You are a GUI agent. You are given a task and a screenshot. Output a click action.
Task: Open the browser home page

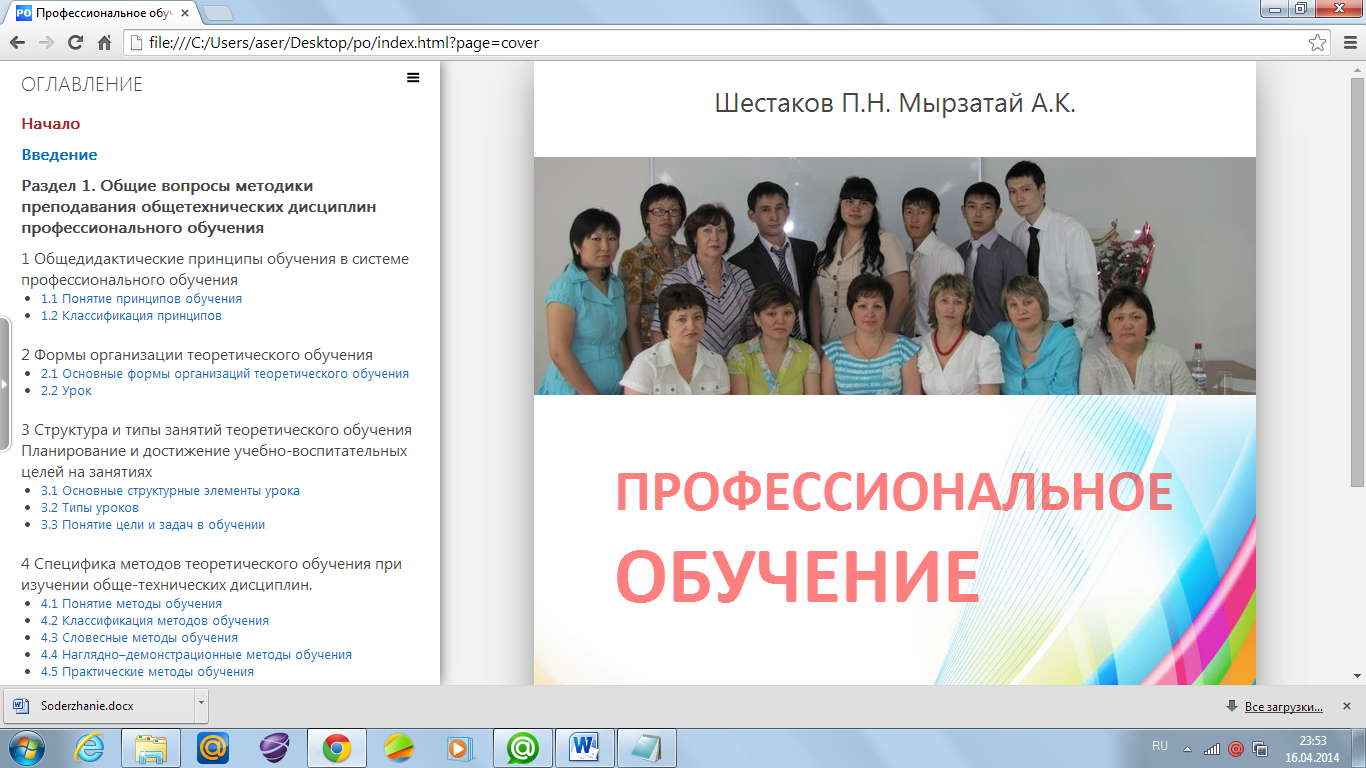(104, 43)
